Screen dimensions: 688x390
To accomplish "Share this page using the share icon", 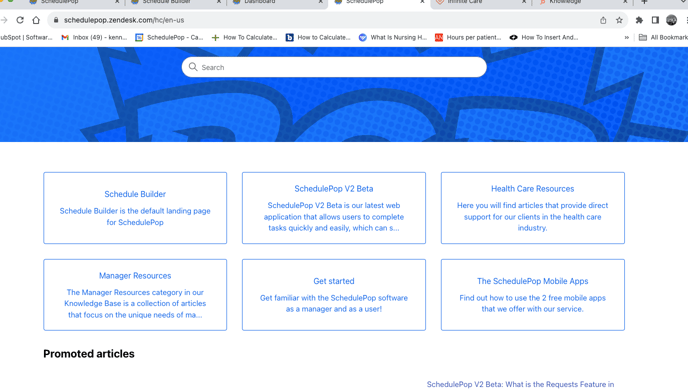I will [603, 20].
